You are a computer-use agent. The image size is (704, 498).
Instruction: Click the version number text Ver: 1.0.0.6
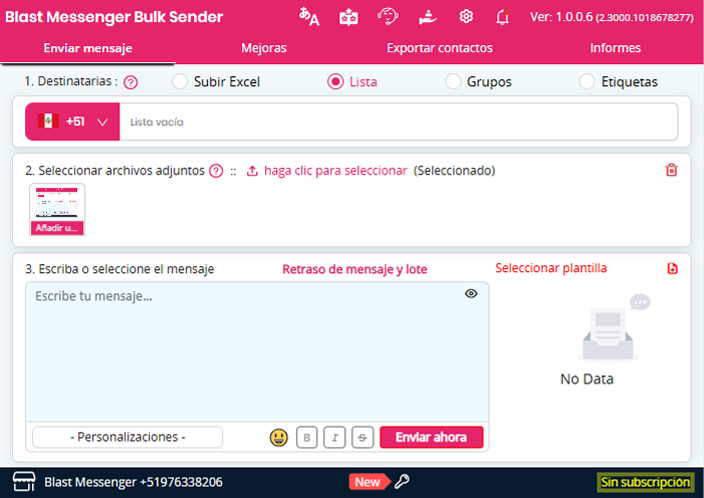pos(561,17)
